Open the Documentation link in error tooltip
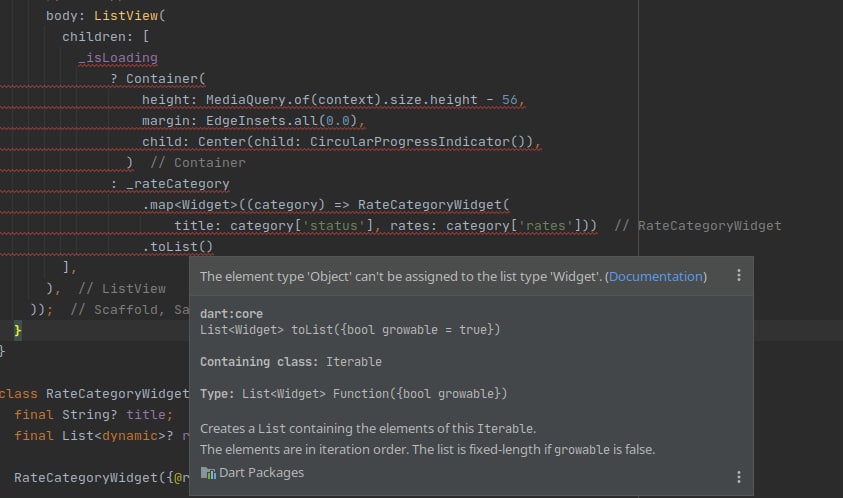Image resolution: width=843 pixels, height=498 pixels. coord(655,276)
